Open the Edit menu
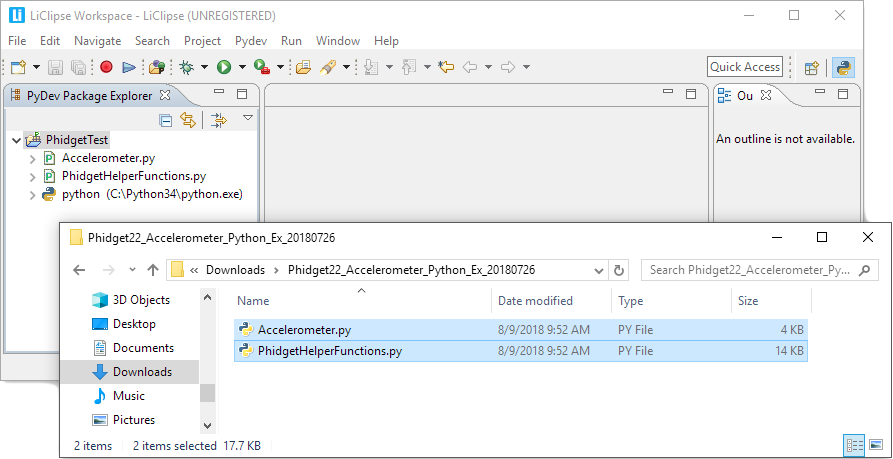The height and width of the screenshot is (459, 893). coord(50,41)
